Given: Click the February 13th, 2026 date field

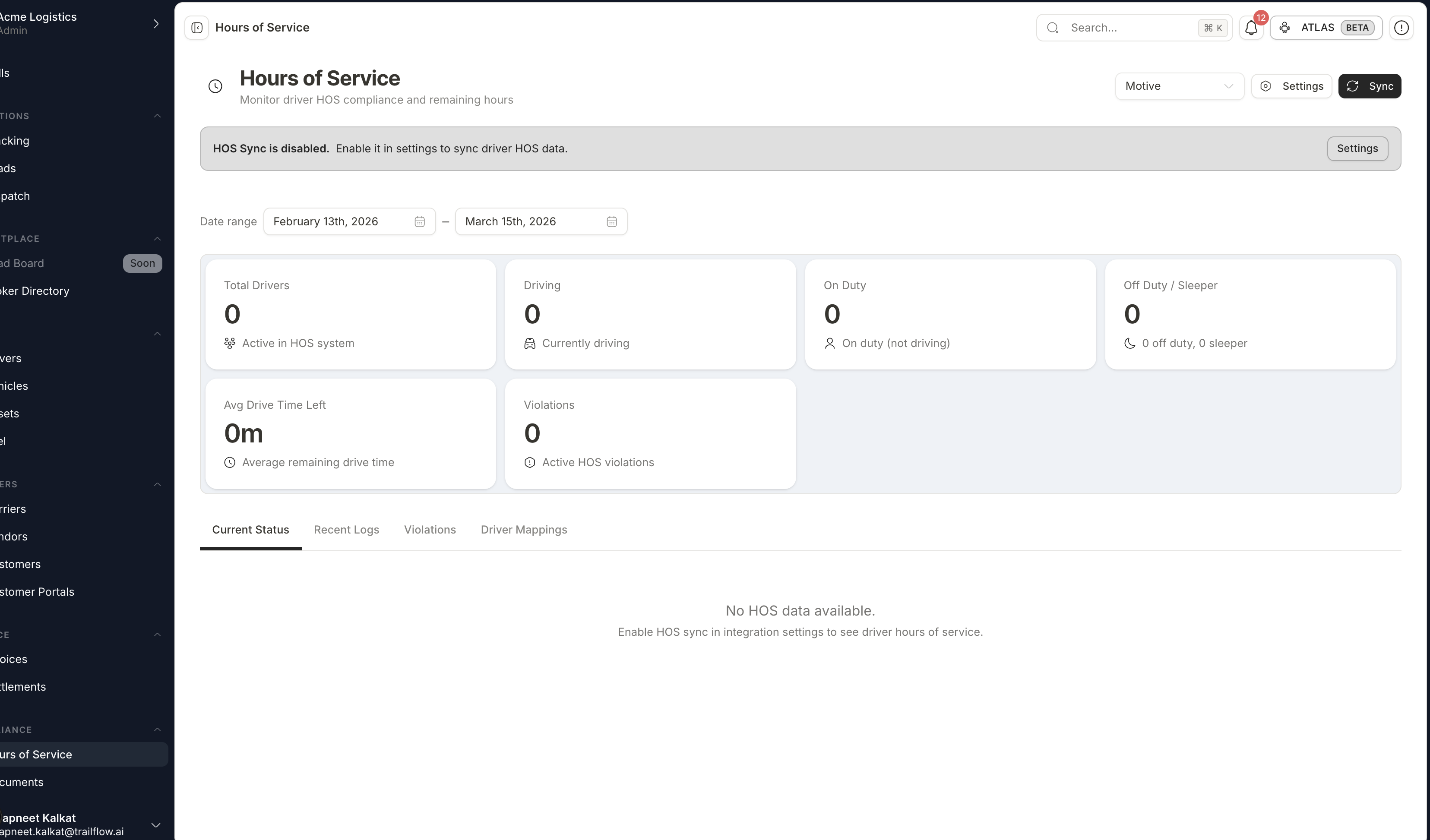Looking at the screenshot, I should 349,222.
